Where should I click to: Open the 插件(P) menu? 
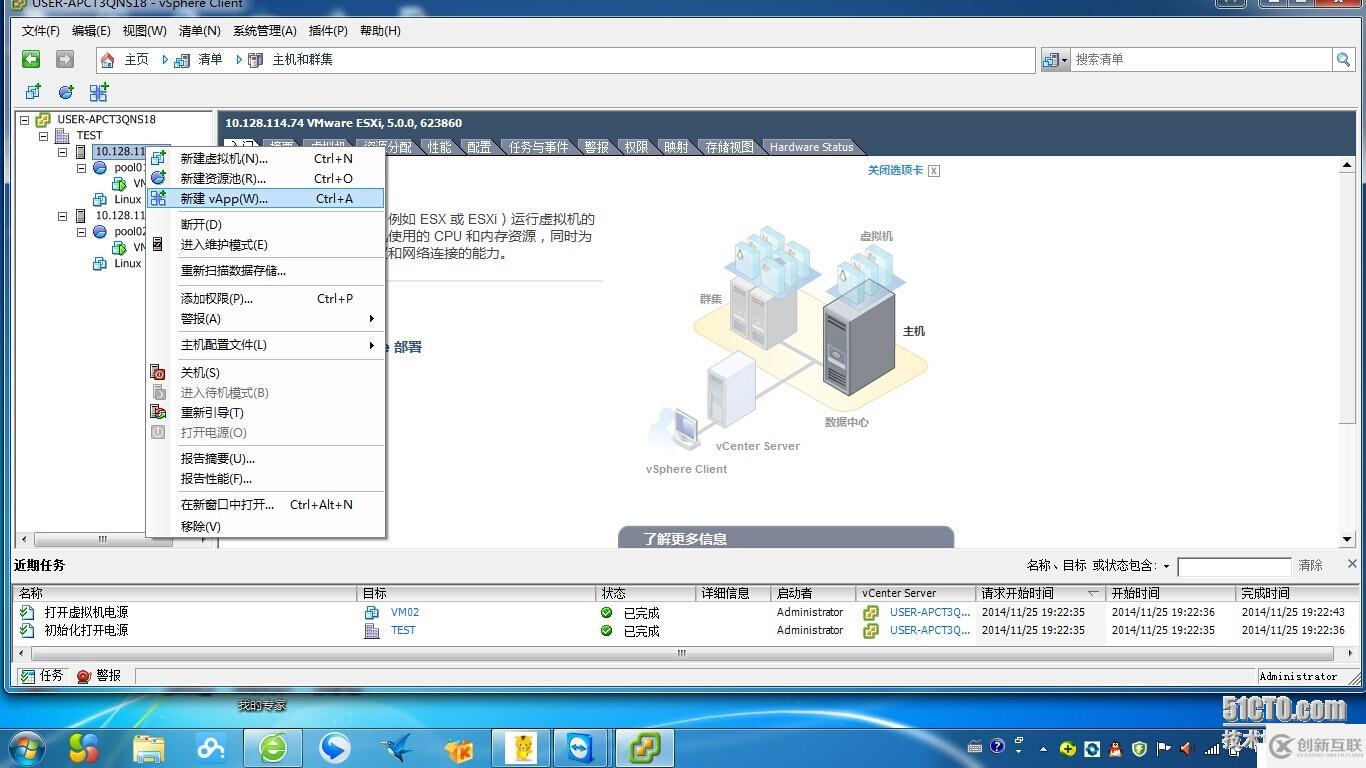point(328,31)
